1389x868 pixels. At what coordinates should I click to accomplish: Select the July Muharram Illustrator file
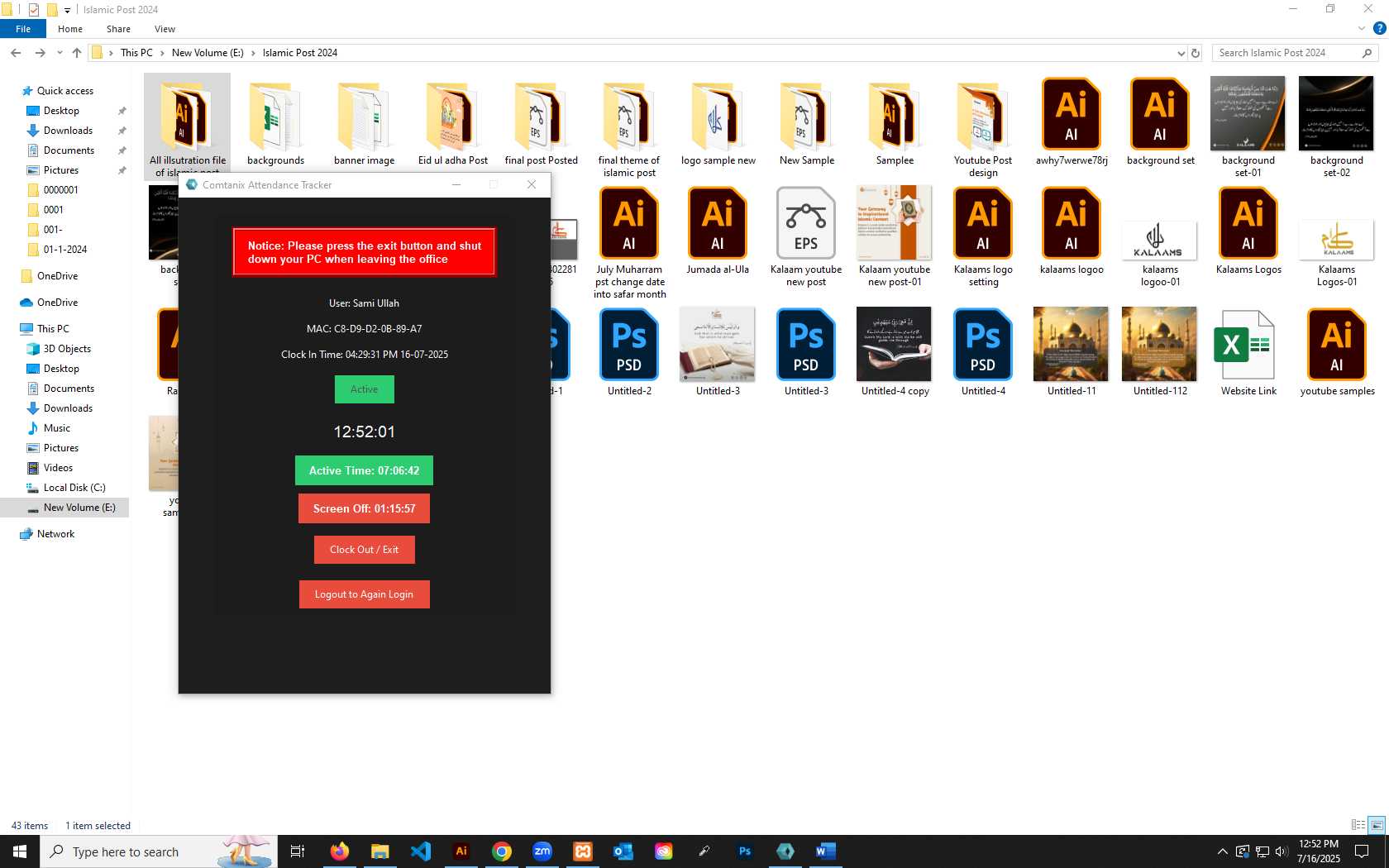coord(629,244)
